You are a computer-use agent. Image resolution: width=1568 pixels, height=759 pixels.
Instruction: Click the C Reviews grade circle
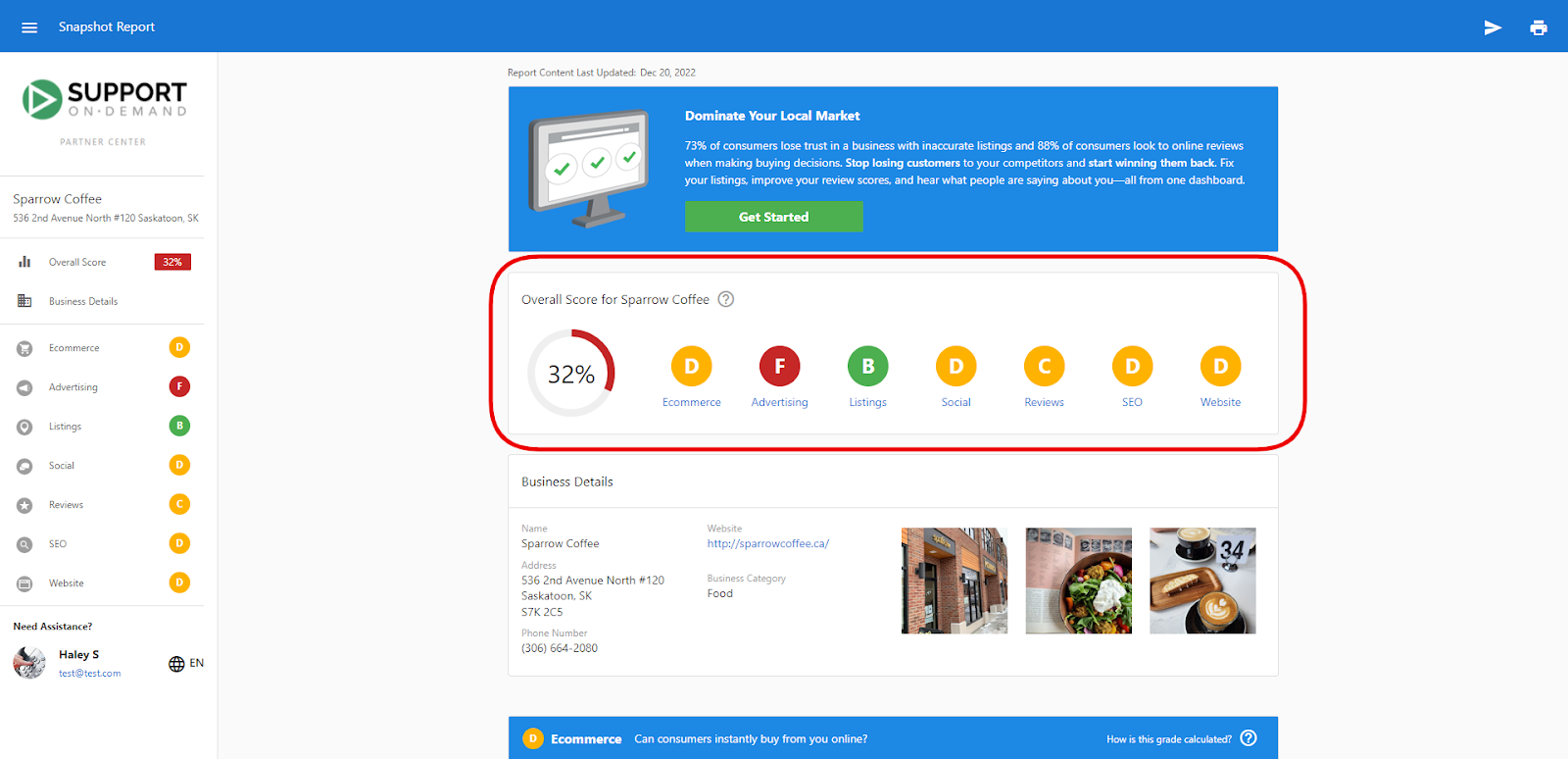pos(1044,367)
